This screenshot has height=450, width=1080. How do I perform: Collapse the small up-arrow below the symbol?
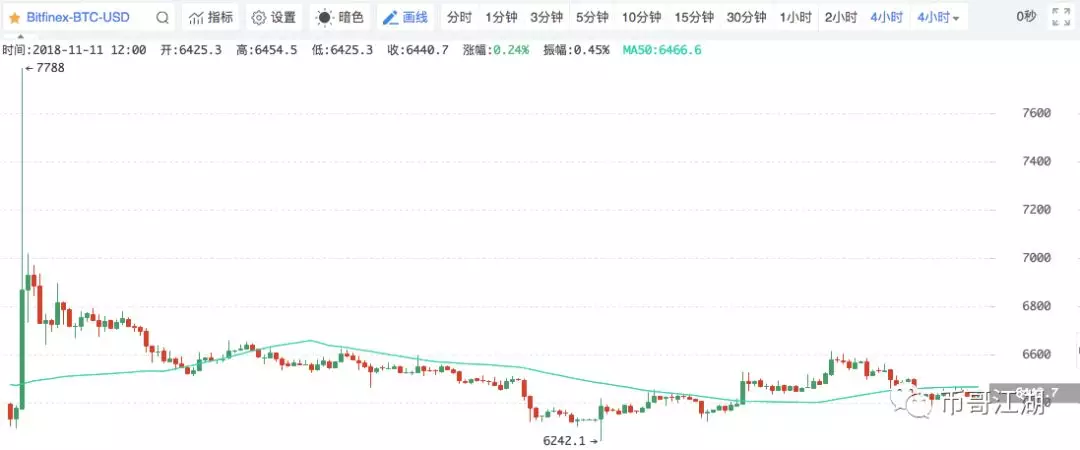pos(20,36)
